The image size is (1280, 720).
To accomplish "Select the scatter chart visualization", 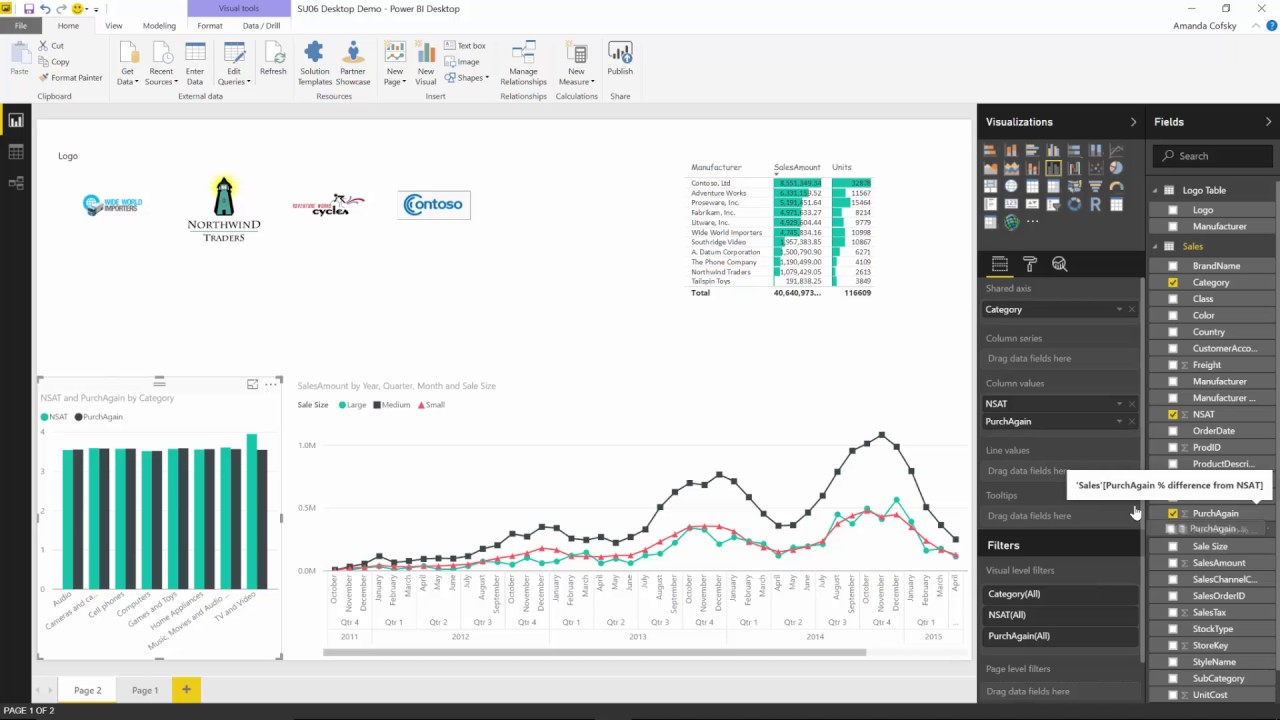I will tap(1096, 168).
